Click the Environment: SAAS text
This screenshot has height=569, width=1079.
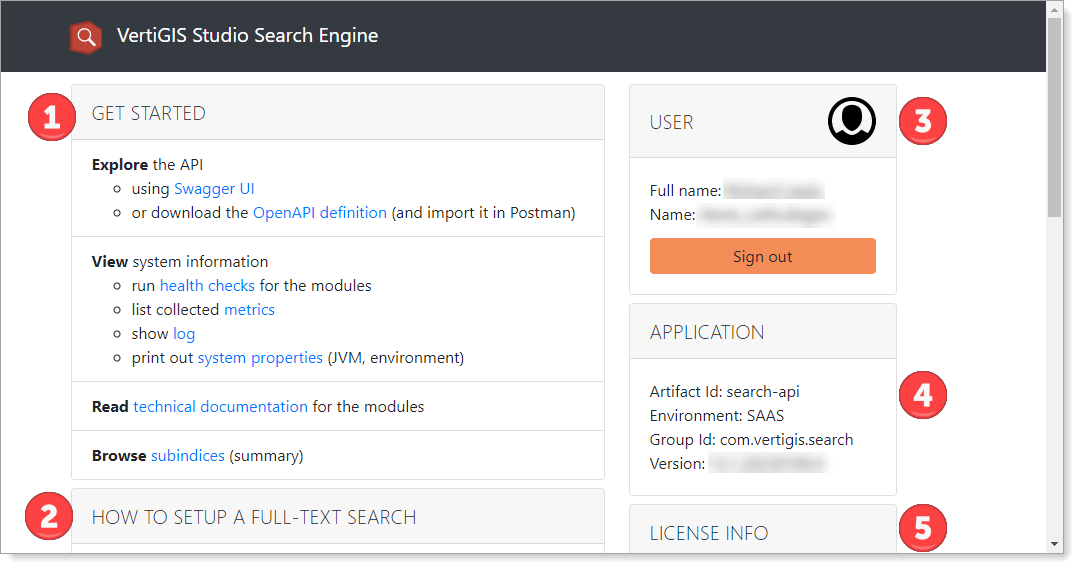point(717,416)
